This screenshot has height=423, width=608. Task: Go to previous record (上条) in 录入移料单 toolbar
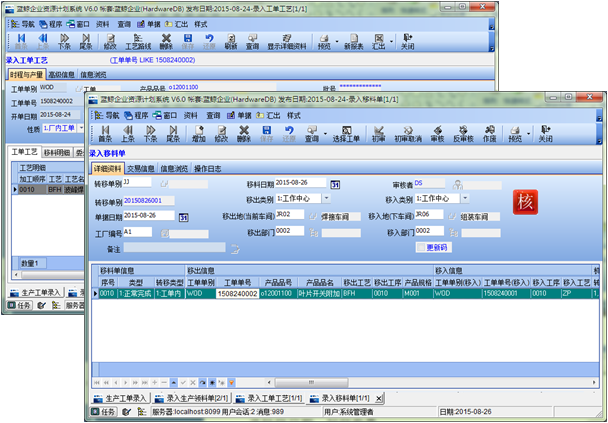128,134
